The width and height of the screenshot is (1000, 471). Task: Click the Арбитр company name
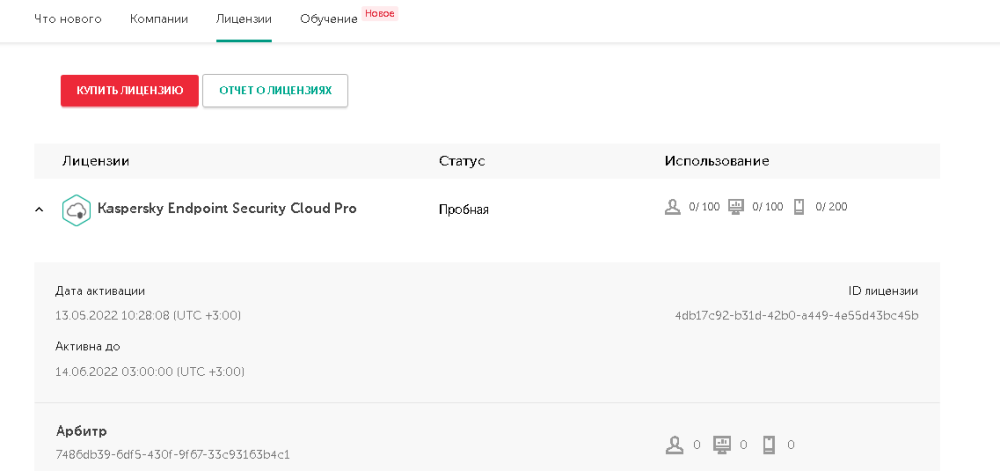(81, 431)
